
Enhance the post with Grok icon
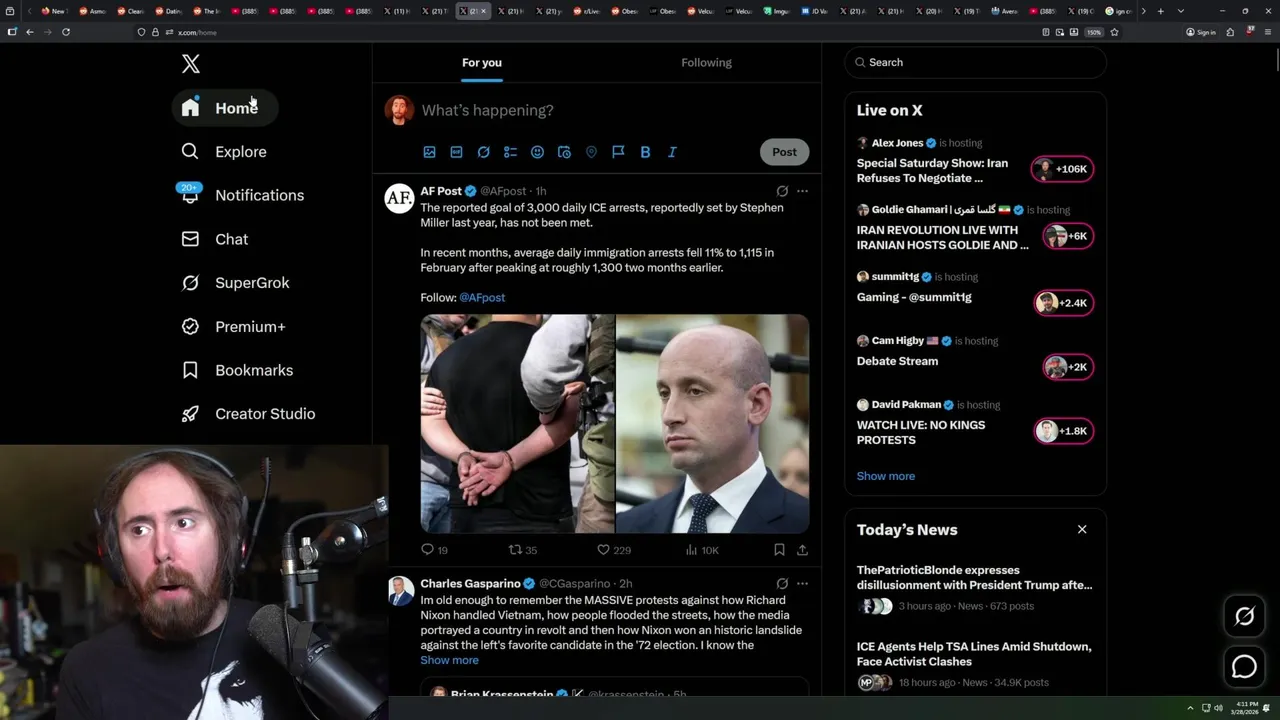point(483,152)
